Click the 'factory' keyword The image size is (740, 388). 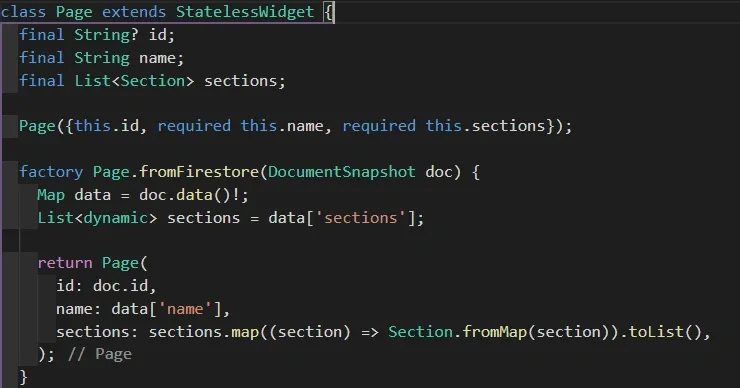click(x=51, y=172)
